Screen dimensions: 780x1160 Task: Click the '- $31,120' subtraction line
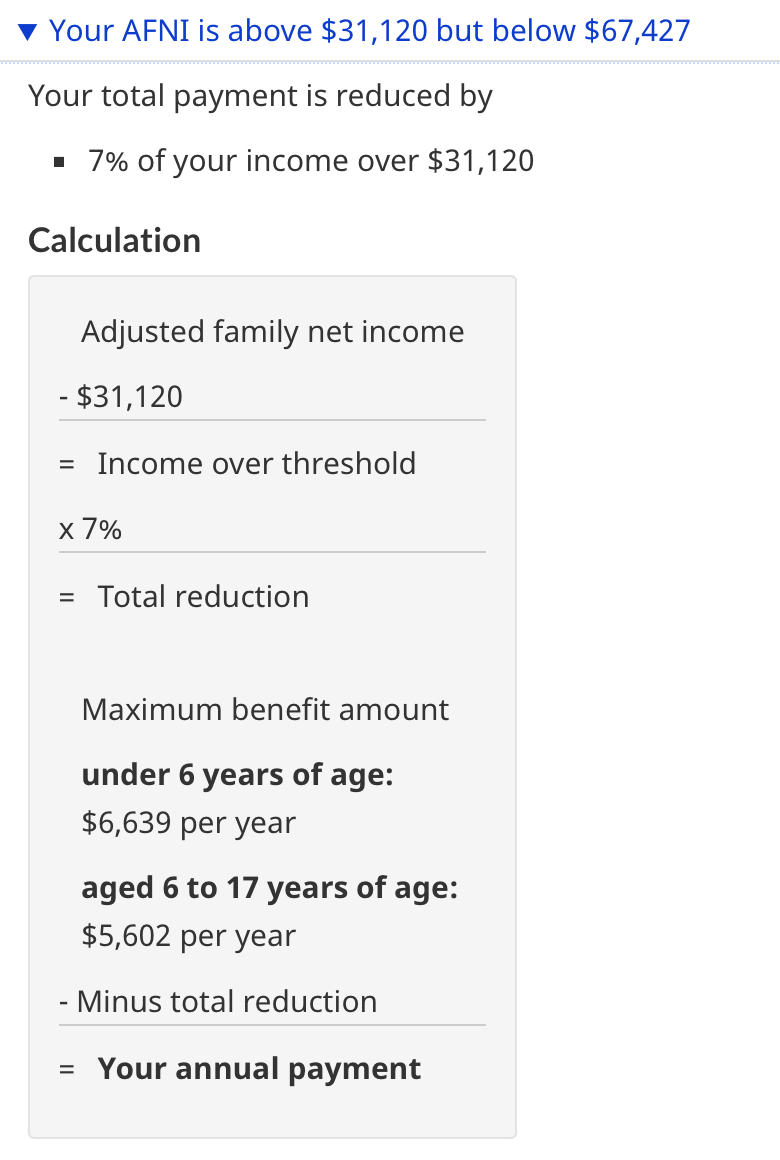pyautogui.click(x=121, y=397)
